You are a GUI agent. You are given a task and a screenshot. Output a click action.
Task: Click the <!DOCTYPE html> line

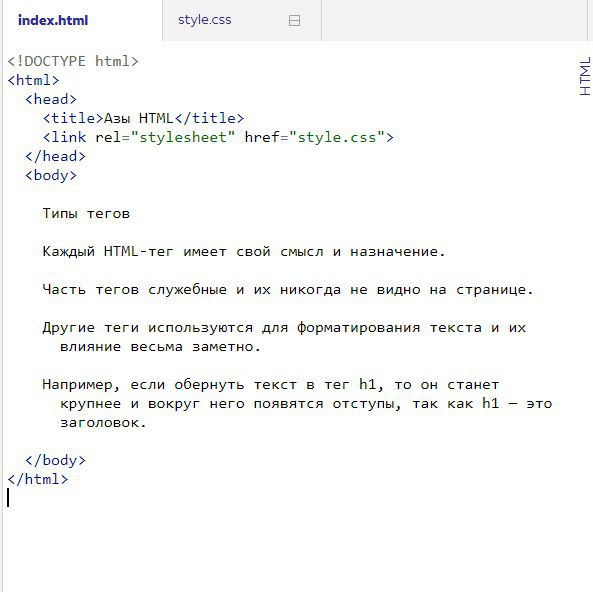tap(73, 61)
